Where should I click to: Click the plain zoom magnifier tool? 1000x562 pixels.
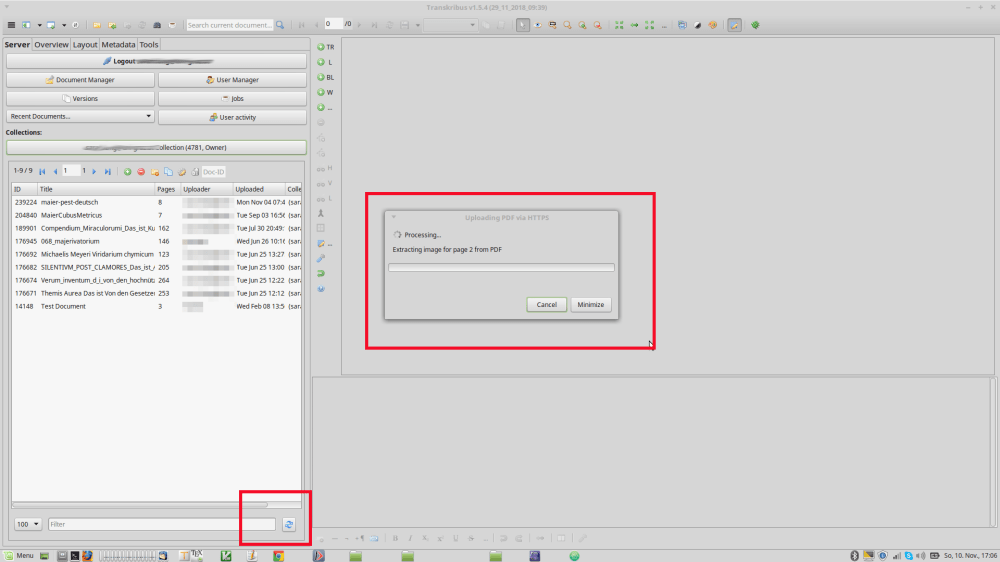pyautogui.click(x=568, y=25)
